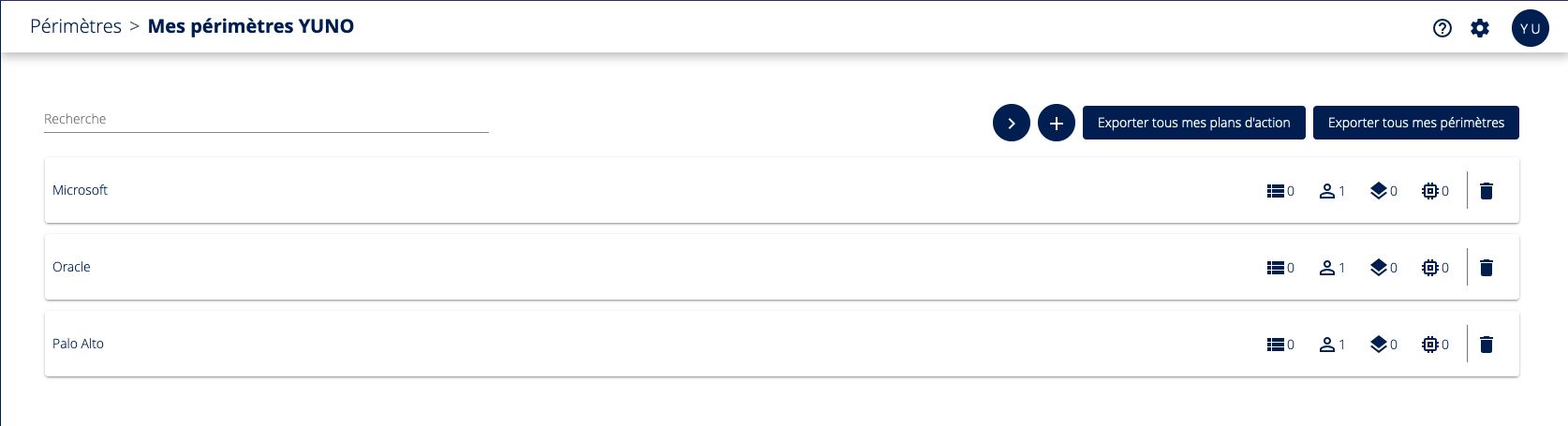
Task: Click the chip icon on Microsoft row
Action: (x=1430, y=191)
